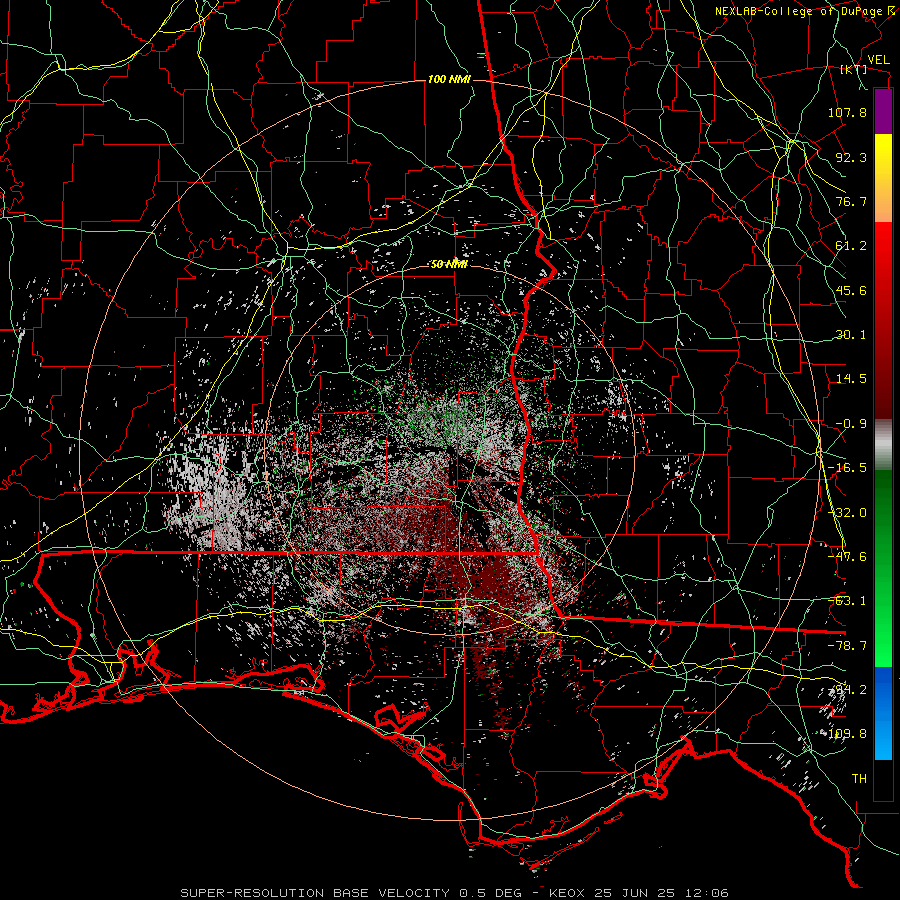Click the blue segment of color bar

point(883,713)
